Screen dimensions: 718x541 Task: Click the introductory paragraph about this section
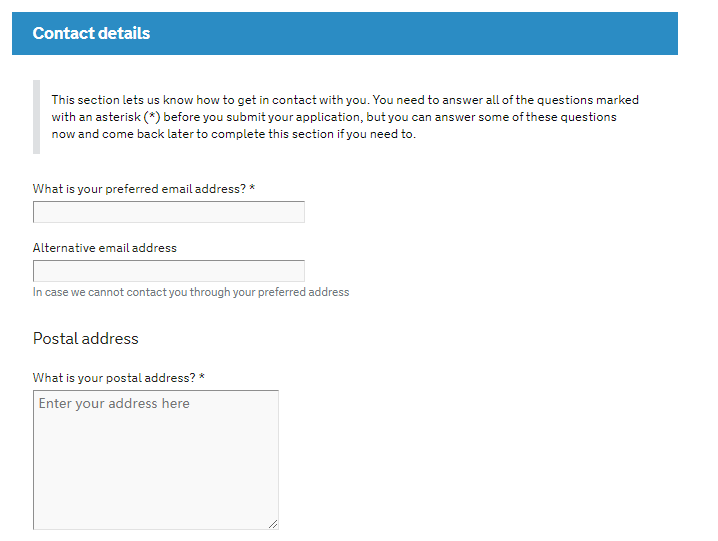tap(345, 117)
